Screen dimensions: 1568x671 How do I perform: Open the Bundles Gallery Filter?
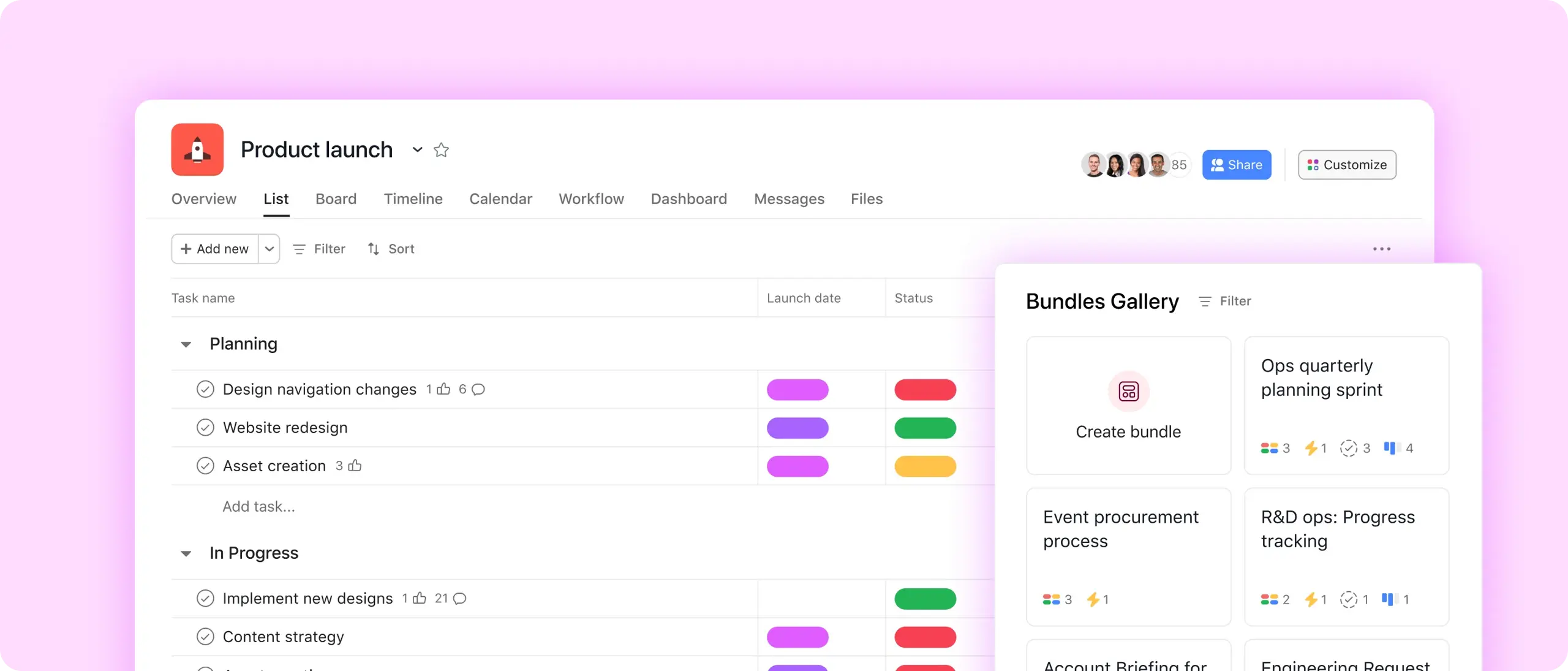pyautogui.click(x=1225, y=301)
